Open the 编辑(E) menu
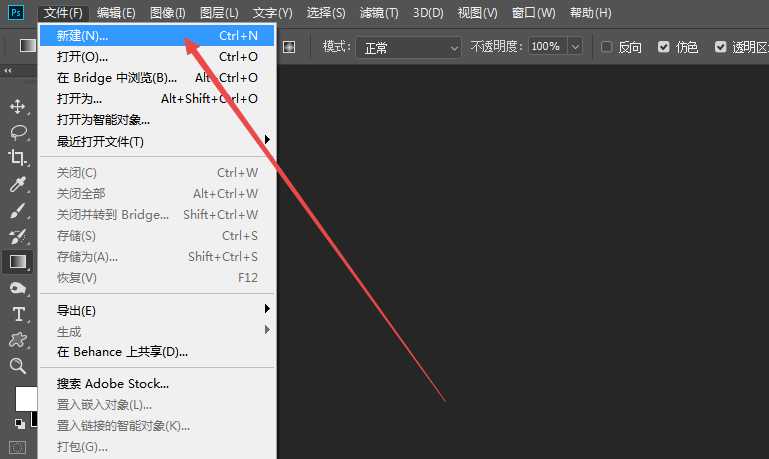The height and width of the screenshot is (459, 769). click(116, 13)
